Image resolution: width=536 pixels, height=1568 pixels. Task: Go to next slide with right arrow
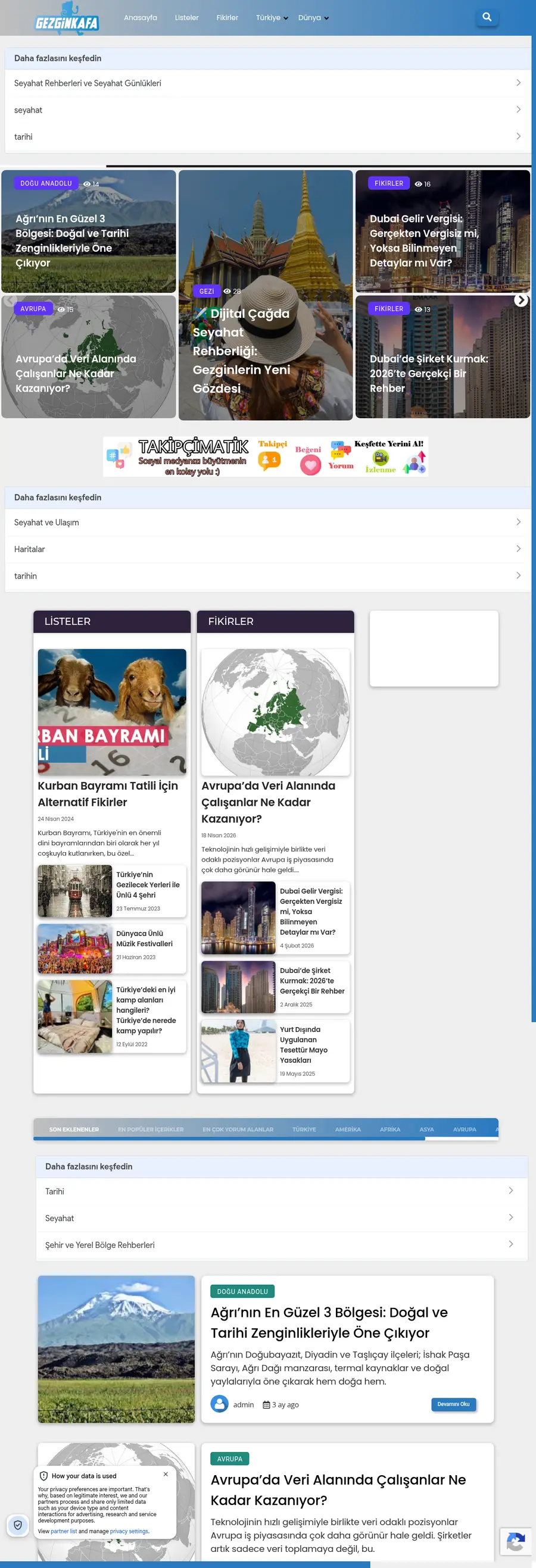click(521, 299)
